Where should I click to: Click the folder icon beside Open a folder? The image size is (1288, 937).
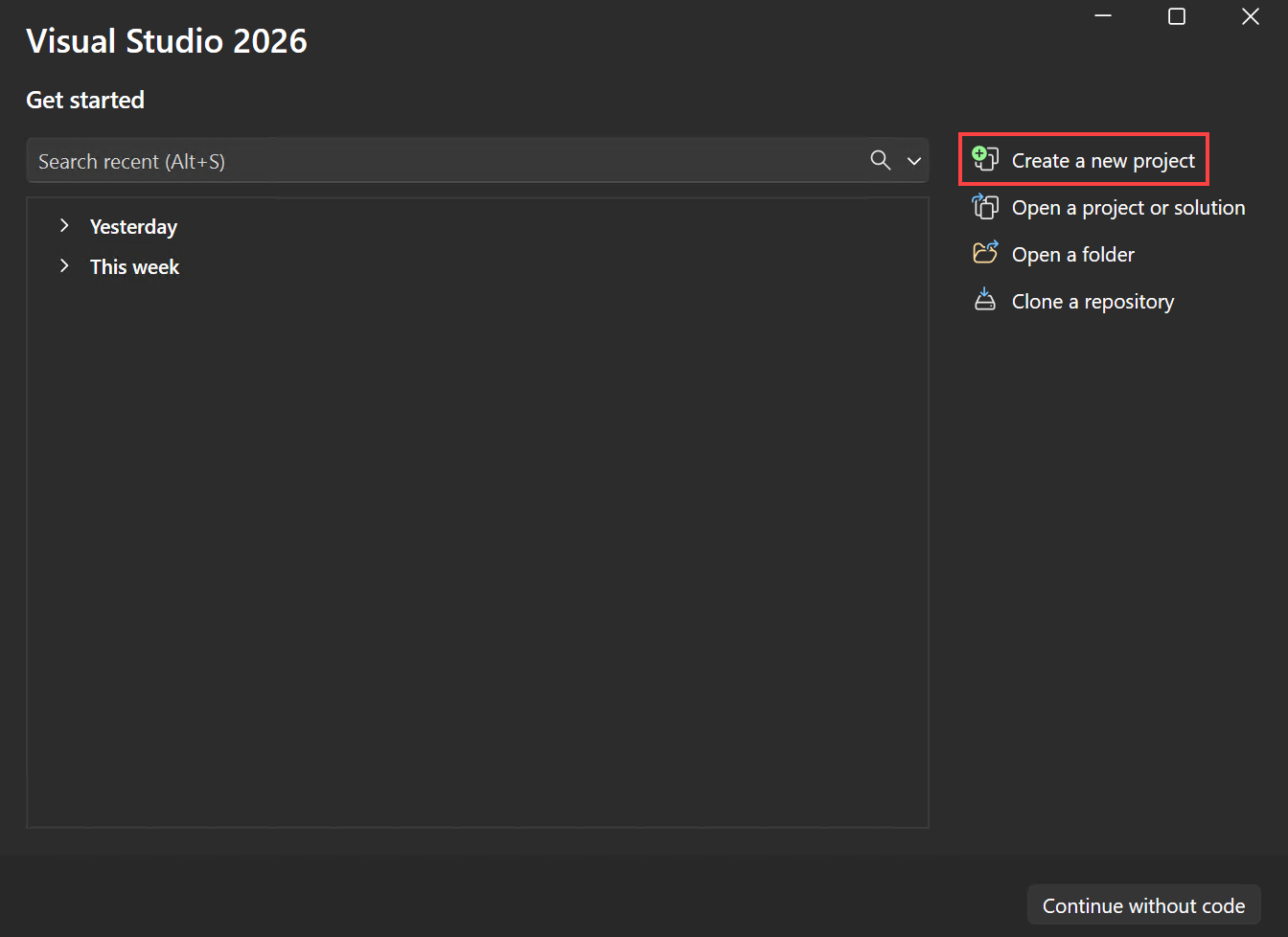pyautogui.click(x=984, y=252)
